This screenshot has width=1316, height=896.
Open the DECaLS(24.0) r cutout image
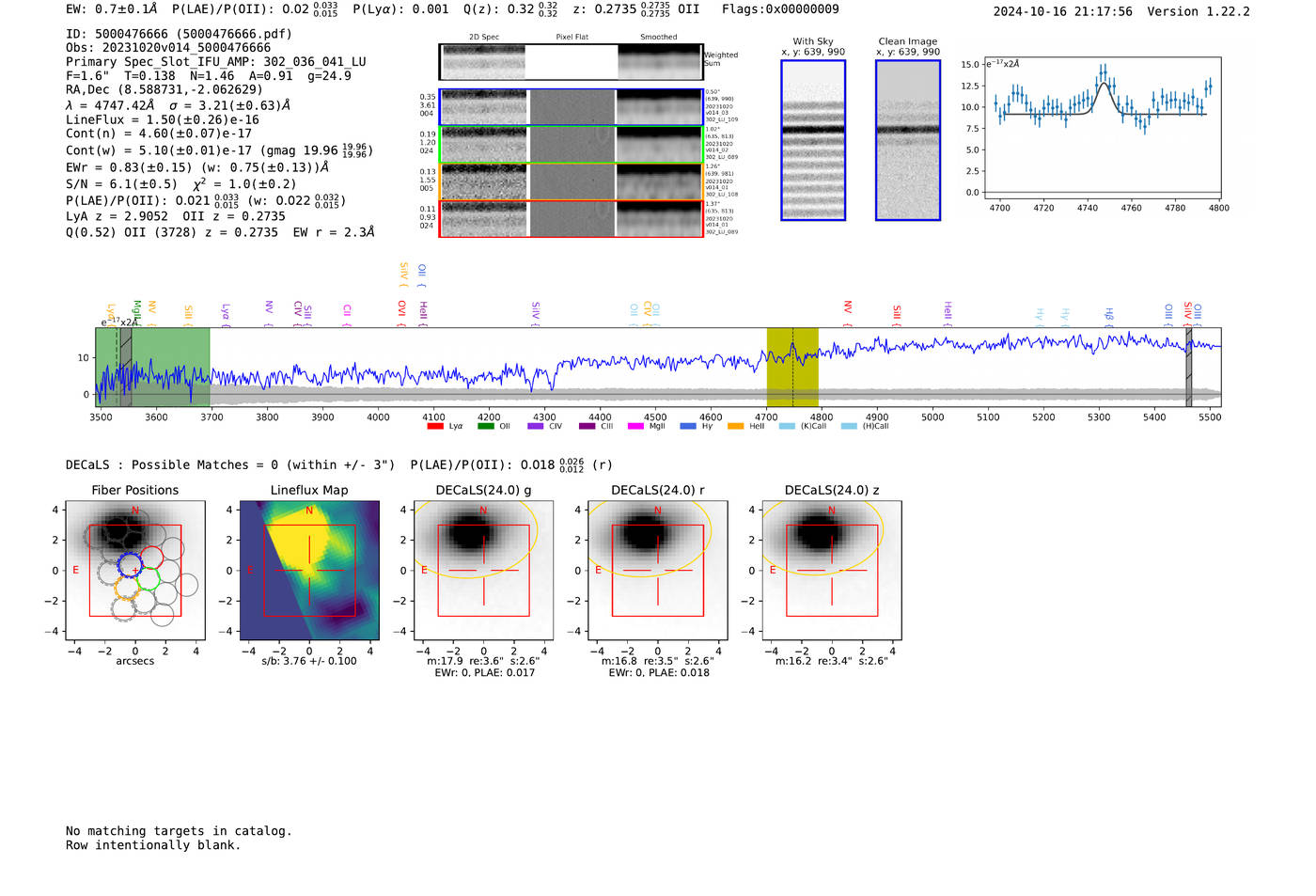(x=657, y=571)
